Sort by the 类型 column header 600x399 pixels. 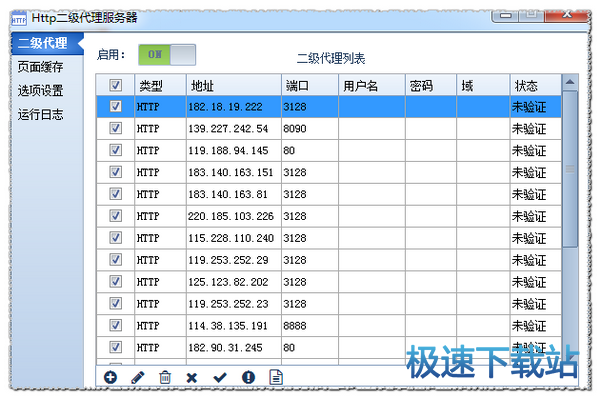[x=160, y=85]
